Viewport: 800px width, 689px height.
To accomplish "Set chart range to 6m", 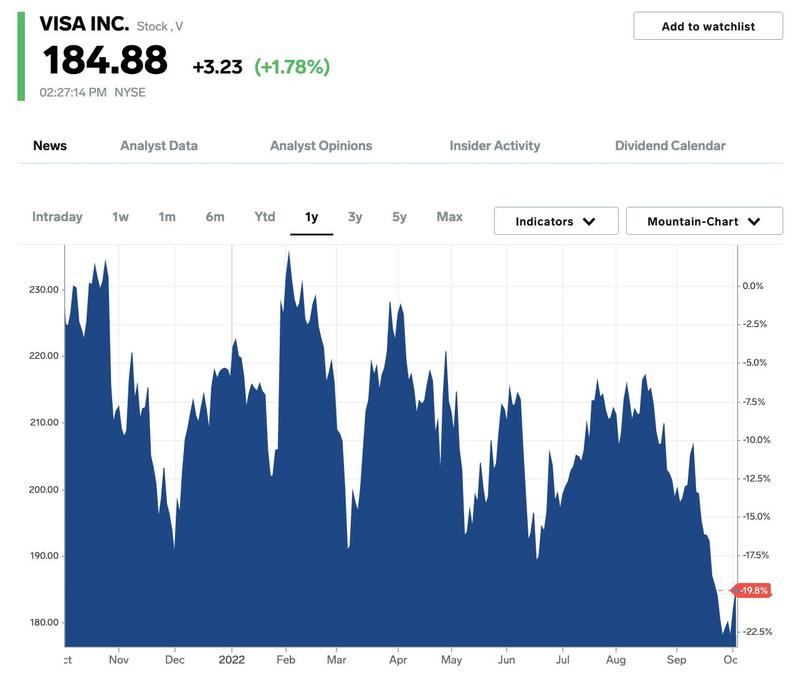I will 215,217.
